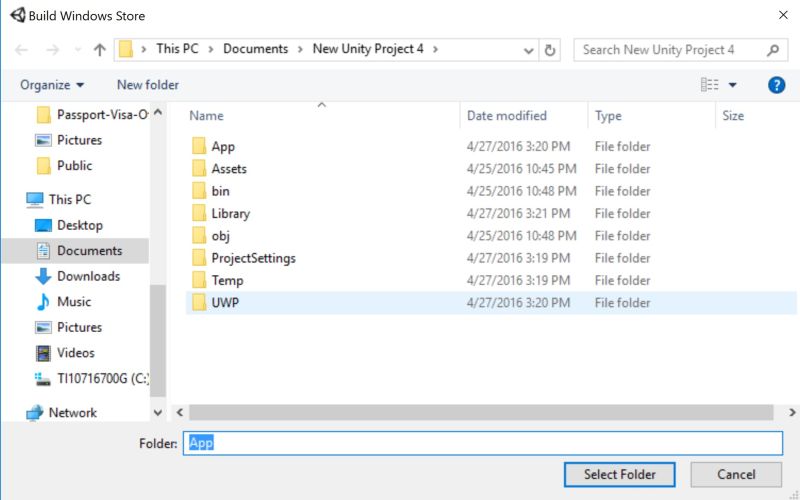This screenshot has width=800, height=500.
Task: Refresh the New Unity Project 4 folder
Action: [x=549, y=50]
